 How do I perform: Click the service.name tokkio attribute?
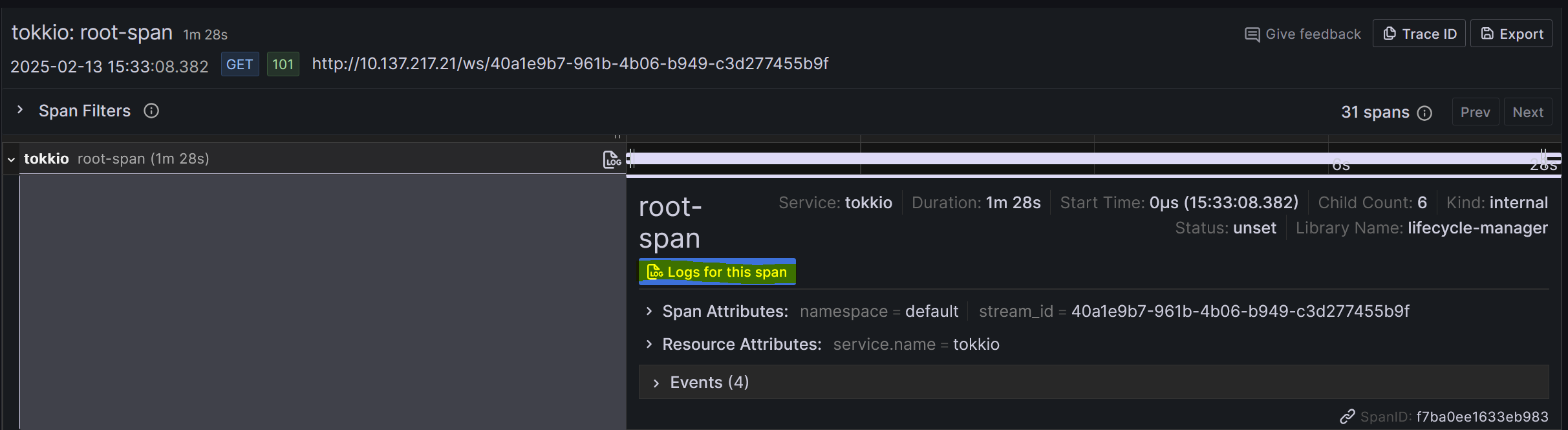916,345
